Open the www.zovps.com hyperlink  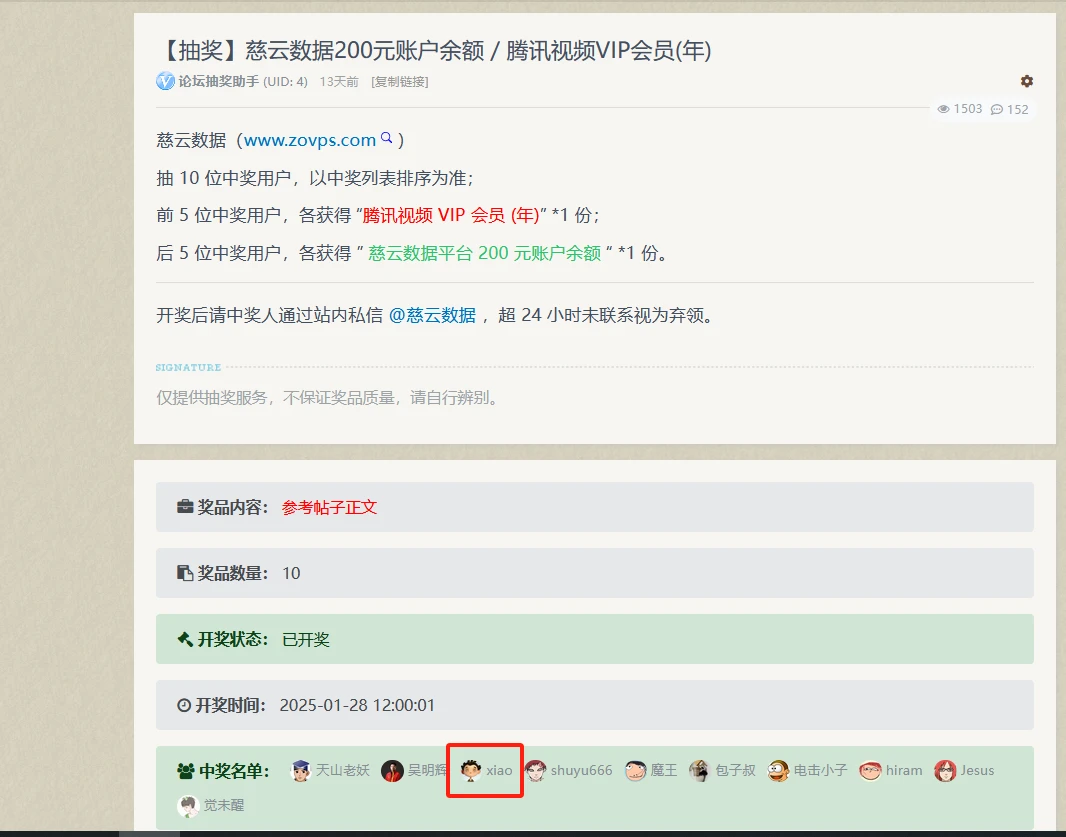(x=310, y=140)
